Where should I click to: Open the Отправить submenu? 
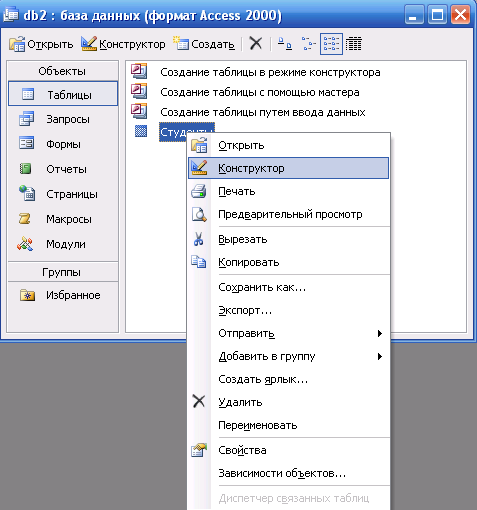289,333
